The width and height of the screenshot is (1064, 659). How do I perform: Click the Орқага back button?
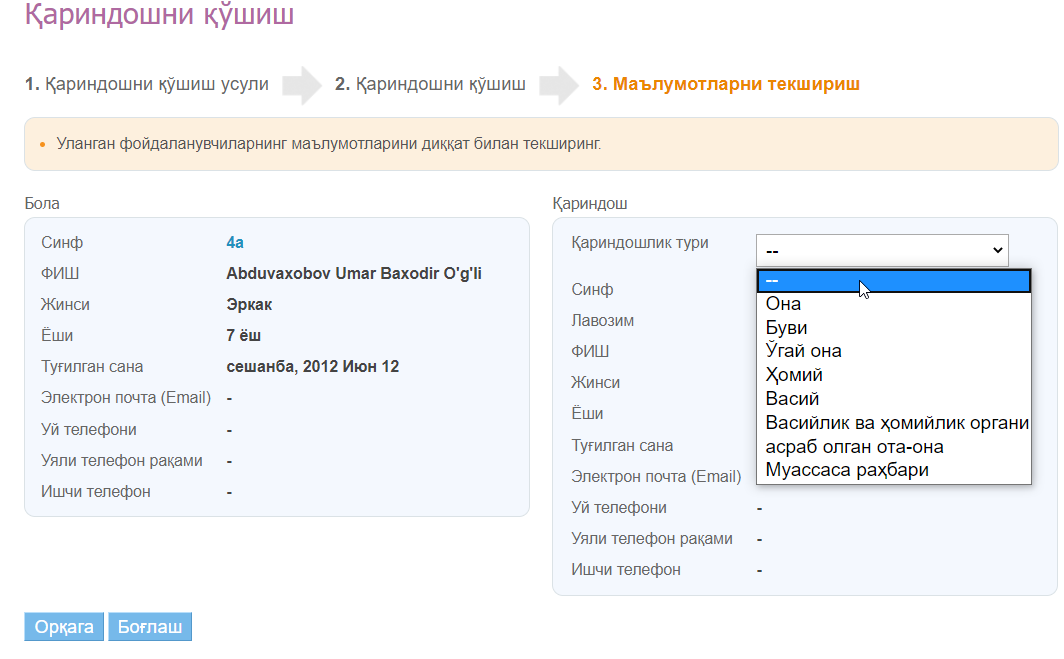(x=64, y=627)
